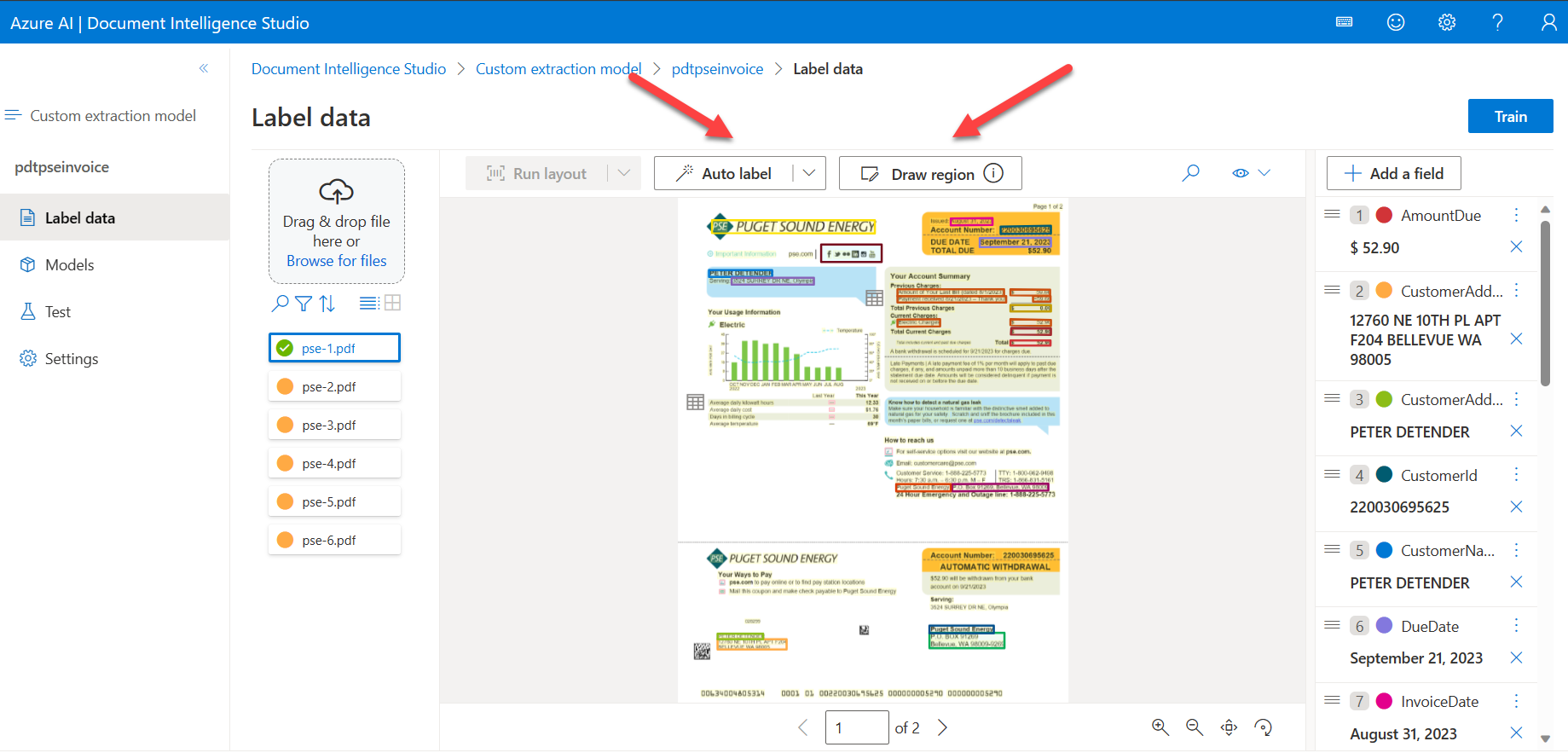1568x753 pixels.
Task: Zoom in on the document
Action: pyautogui.click(x=1160, y=727)
